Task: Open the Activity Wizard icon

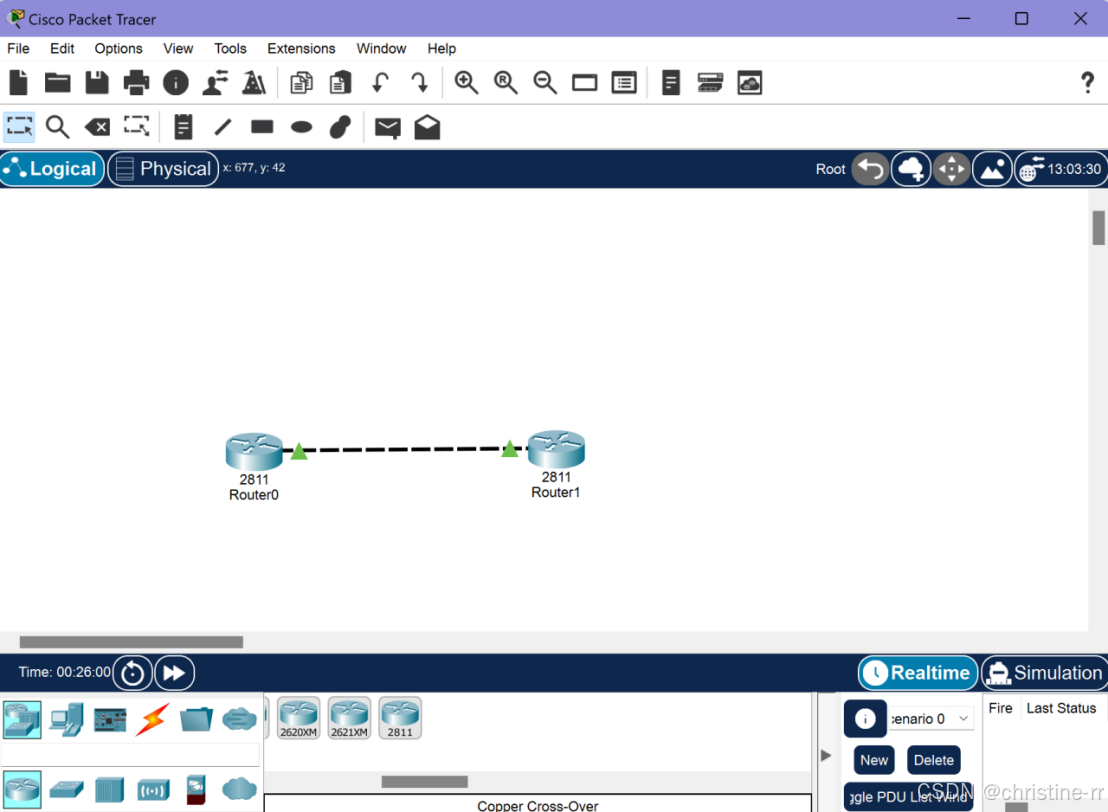Action: click(x=215, y=83)
